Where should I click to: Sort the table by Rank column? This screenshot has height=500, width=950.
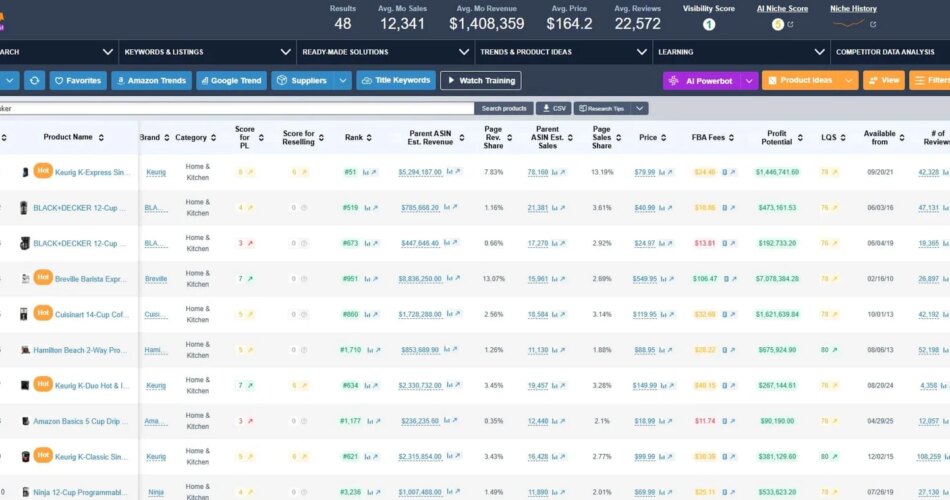[354, 137]
